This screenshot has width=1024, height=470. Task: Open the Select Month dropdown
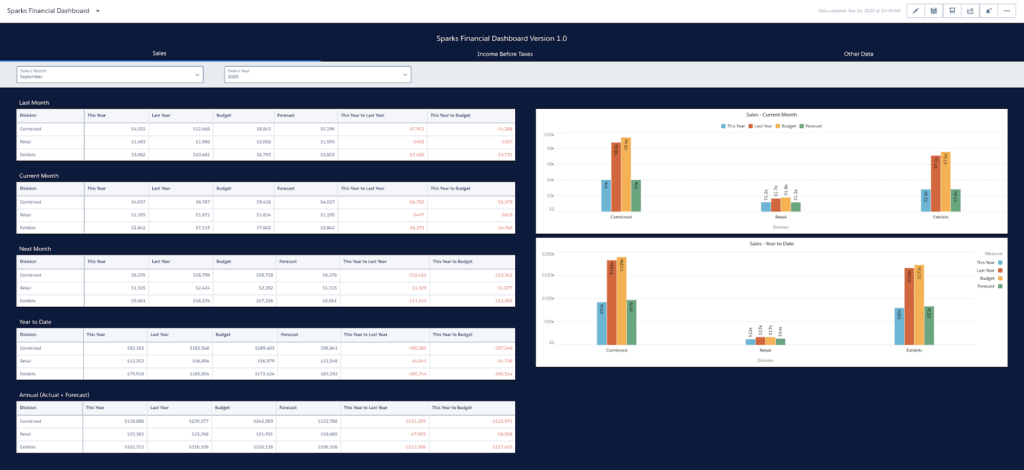pos(110,74)
